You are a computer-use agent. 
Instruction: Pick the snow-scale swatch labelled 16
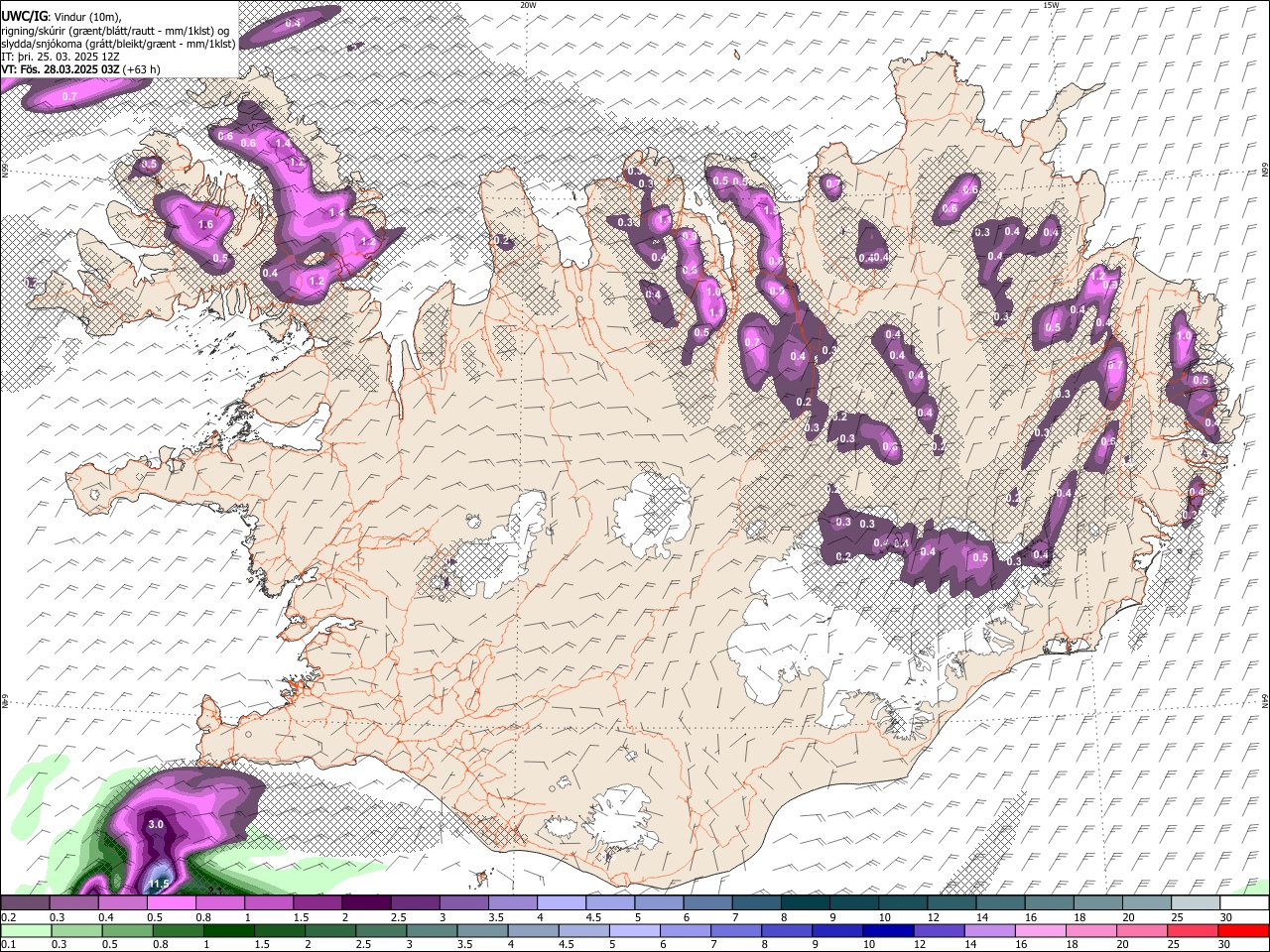1049,903
